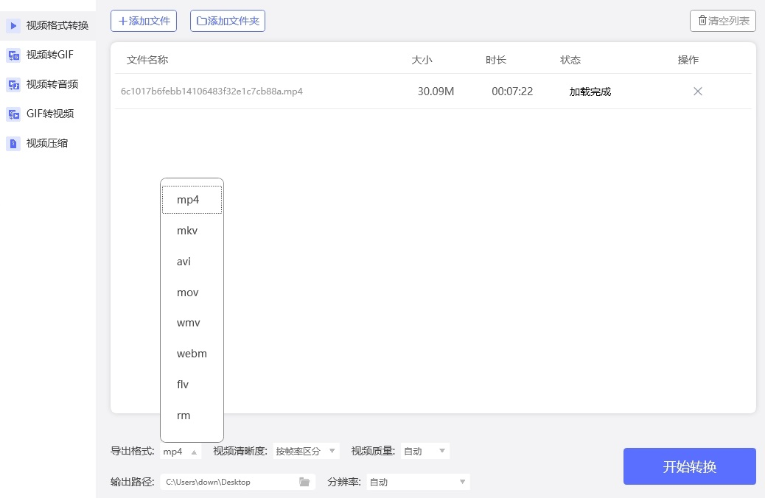Screen dimensions: 765x498
Task: Click the GIF转视频 sidebar icon
Action: pyautogui.click(x=13, y=114)
